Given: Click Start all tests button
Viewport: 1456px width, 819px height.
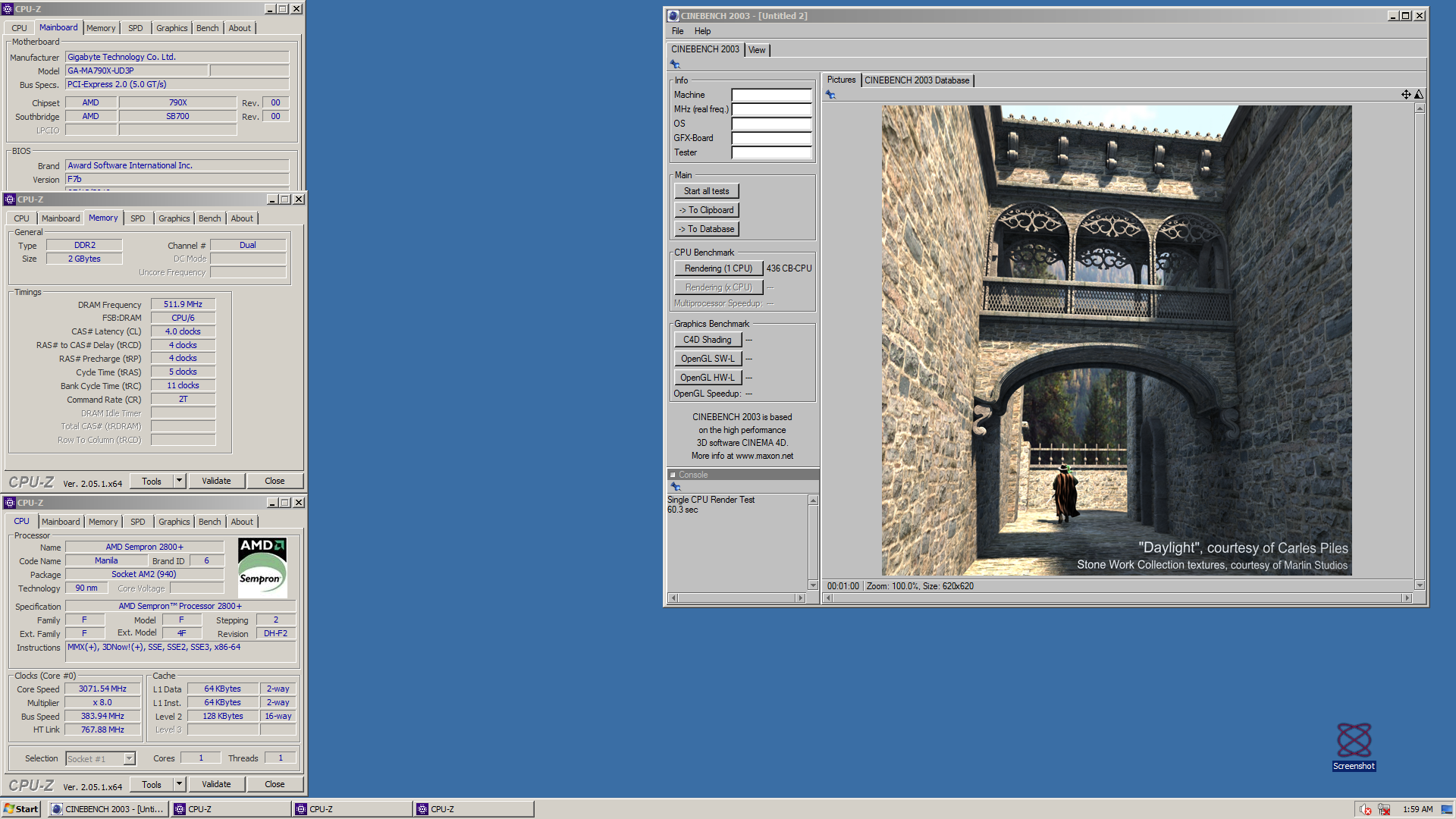Looking at the screenshot, I should 706,191.
